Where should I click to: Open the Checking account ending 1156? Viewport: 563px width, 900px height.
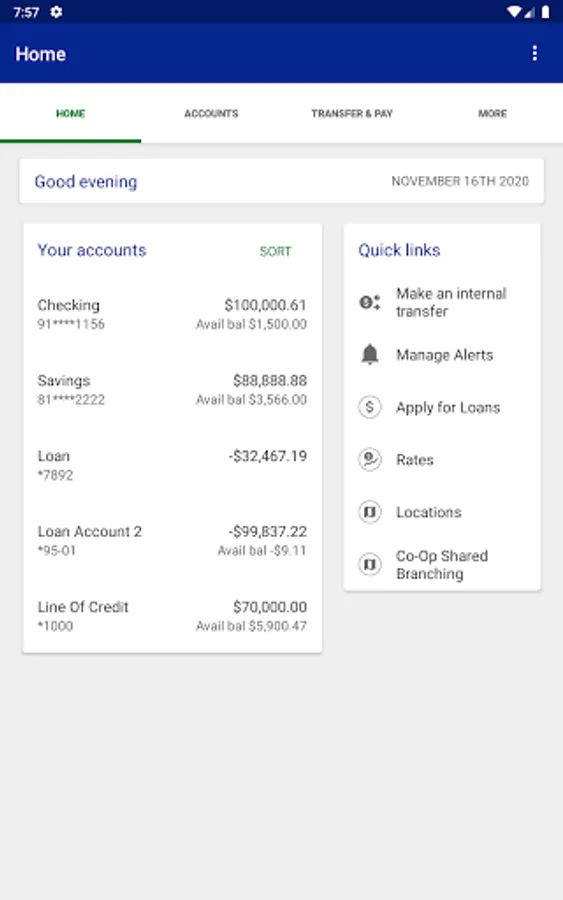[x=172, y=314]
